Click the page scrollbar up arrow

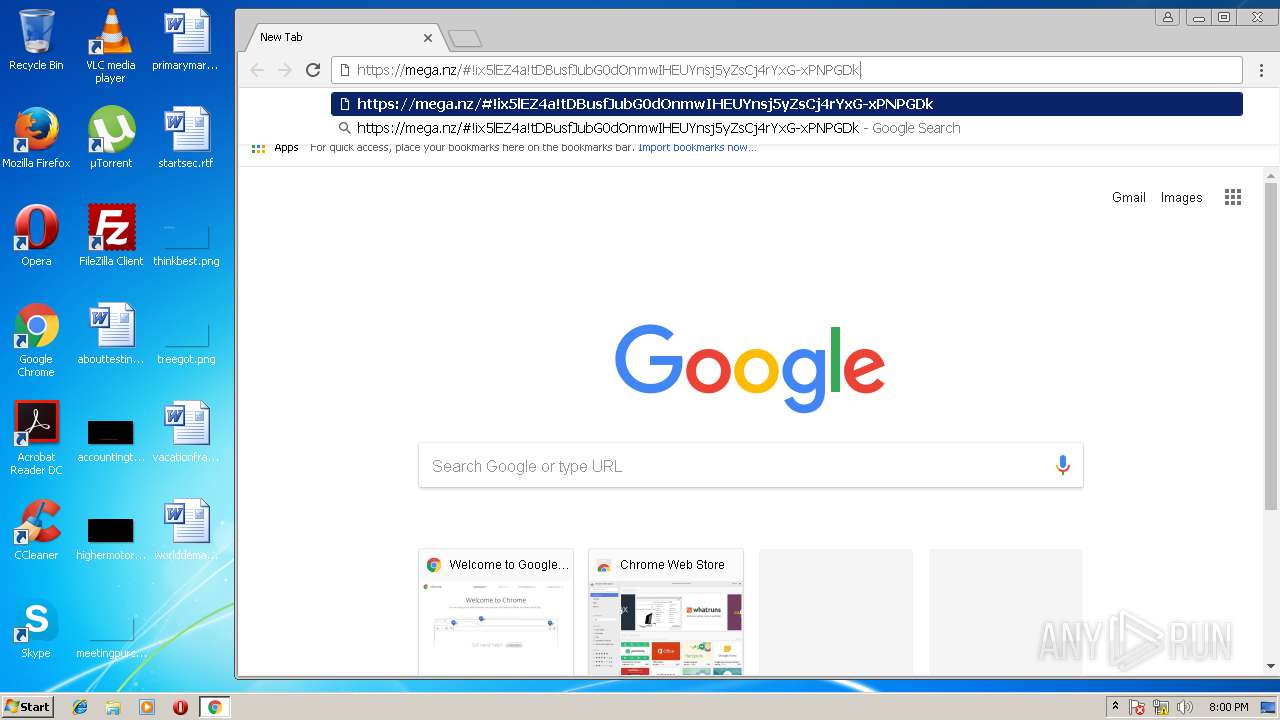[x=1271, y=177]
